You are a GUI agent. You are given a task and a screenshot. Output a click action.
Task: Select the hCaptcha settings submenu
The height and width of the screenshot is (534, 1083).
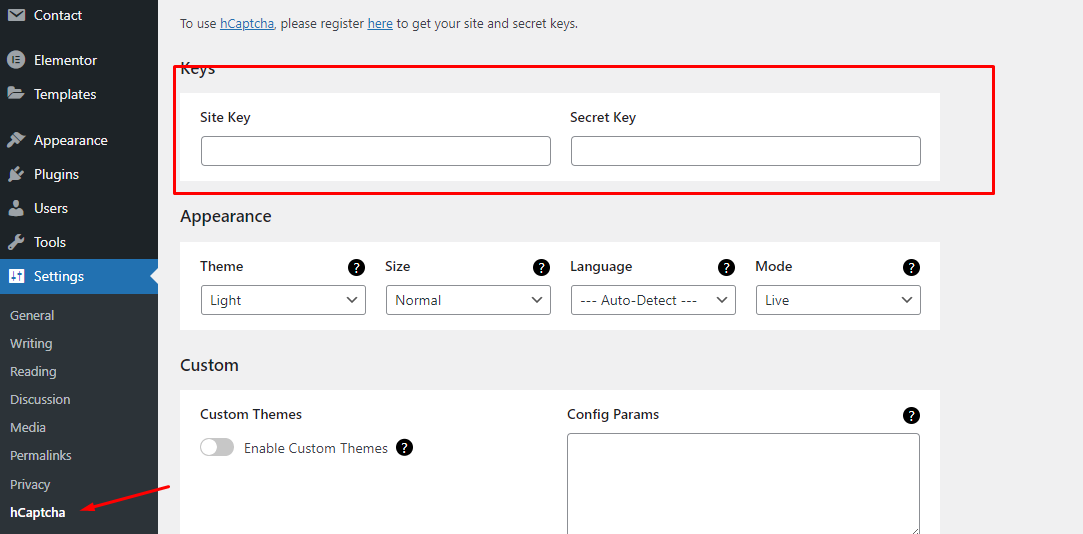37,513
